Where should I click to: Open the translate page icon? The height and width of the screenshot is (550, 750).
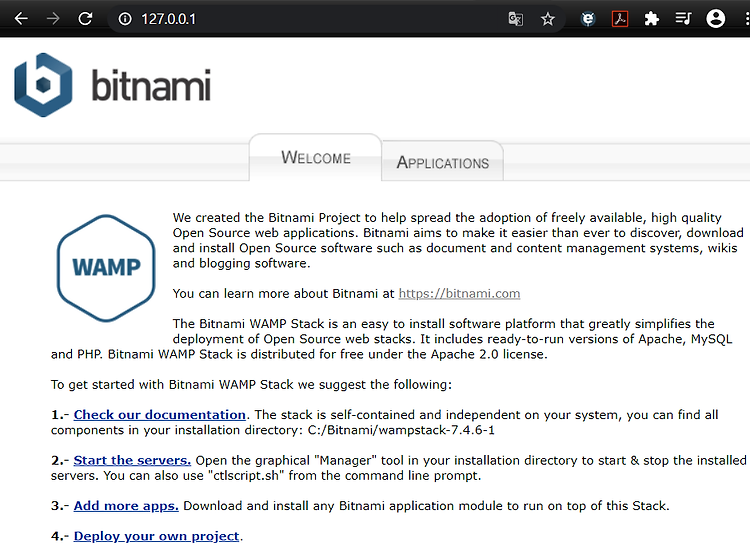[x=516, y=19]
